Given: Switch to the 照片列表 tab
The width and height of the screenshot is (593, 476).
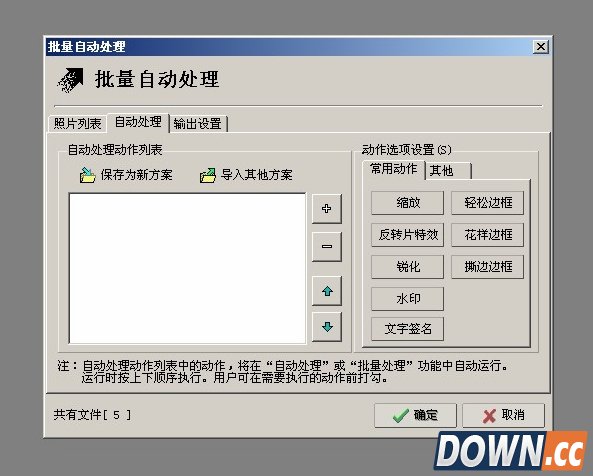Looking at the screenshot, I should 78,124.
